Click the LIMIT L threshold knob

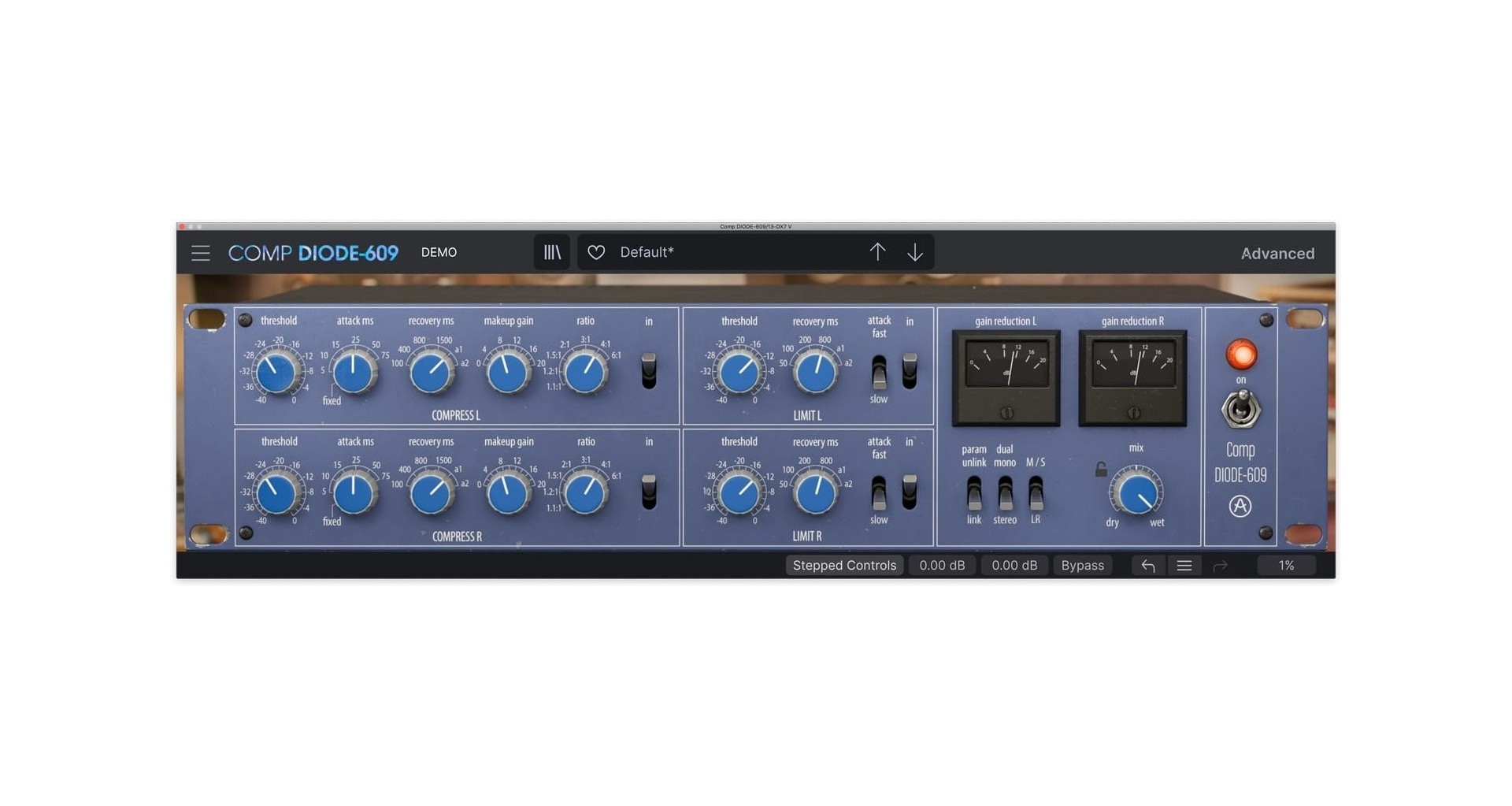(739, 373)
